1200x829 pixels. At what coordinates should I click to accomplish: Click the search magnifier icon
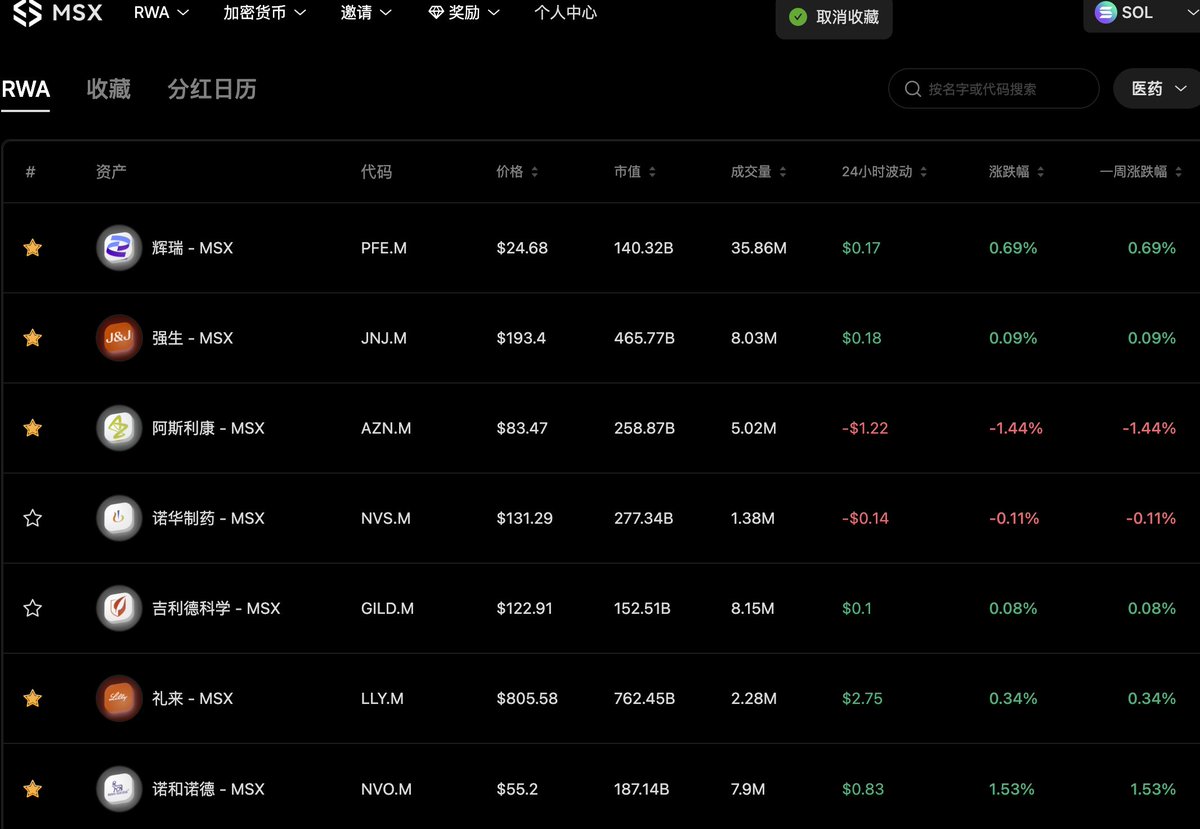coord(912,89)
